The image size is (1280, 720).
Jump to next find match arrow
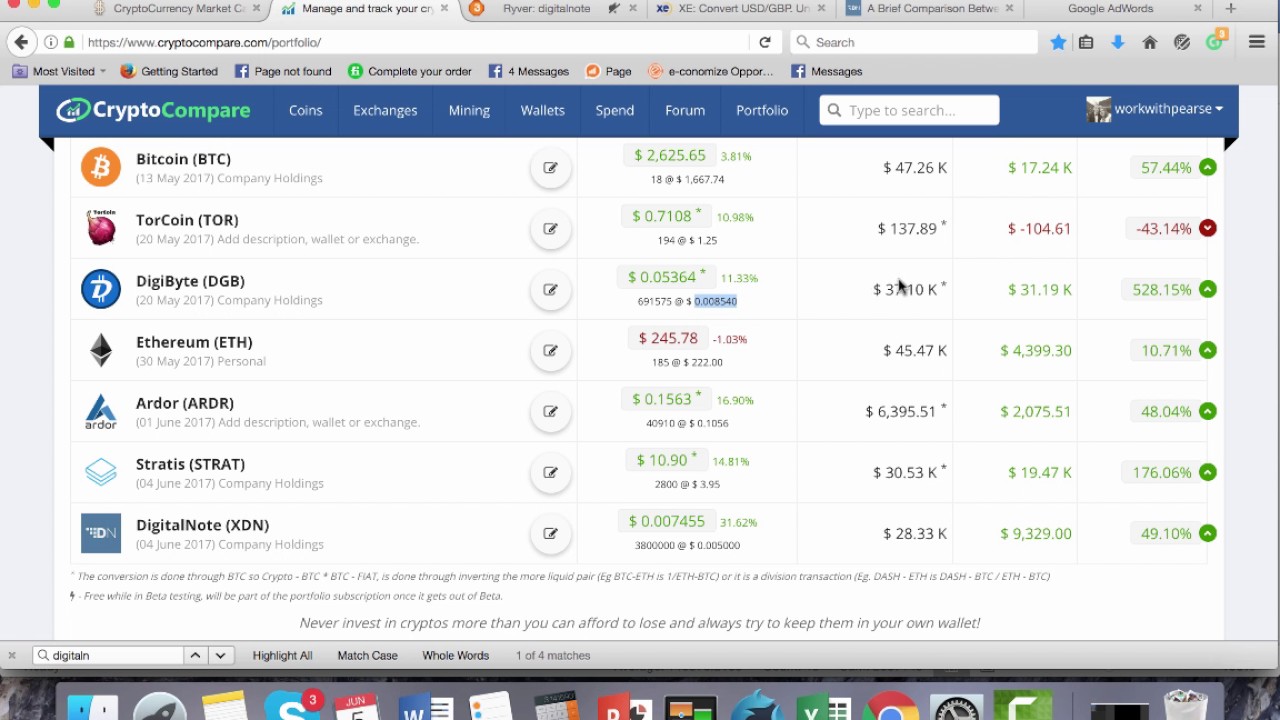tap(220, 655)
